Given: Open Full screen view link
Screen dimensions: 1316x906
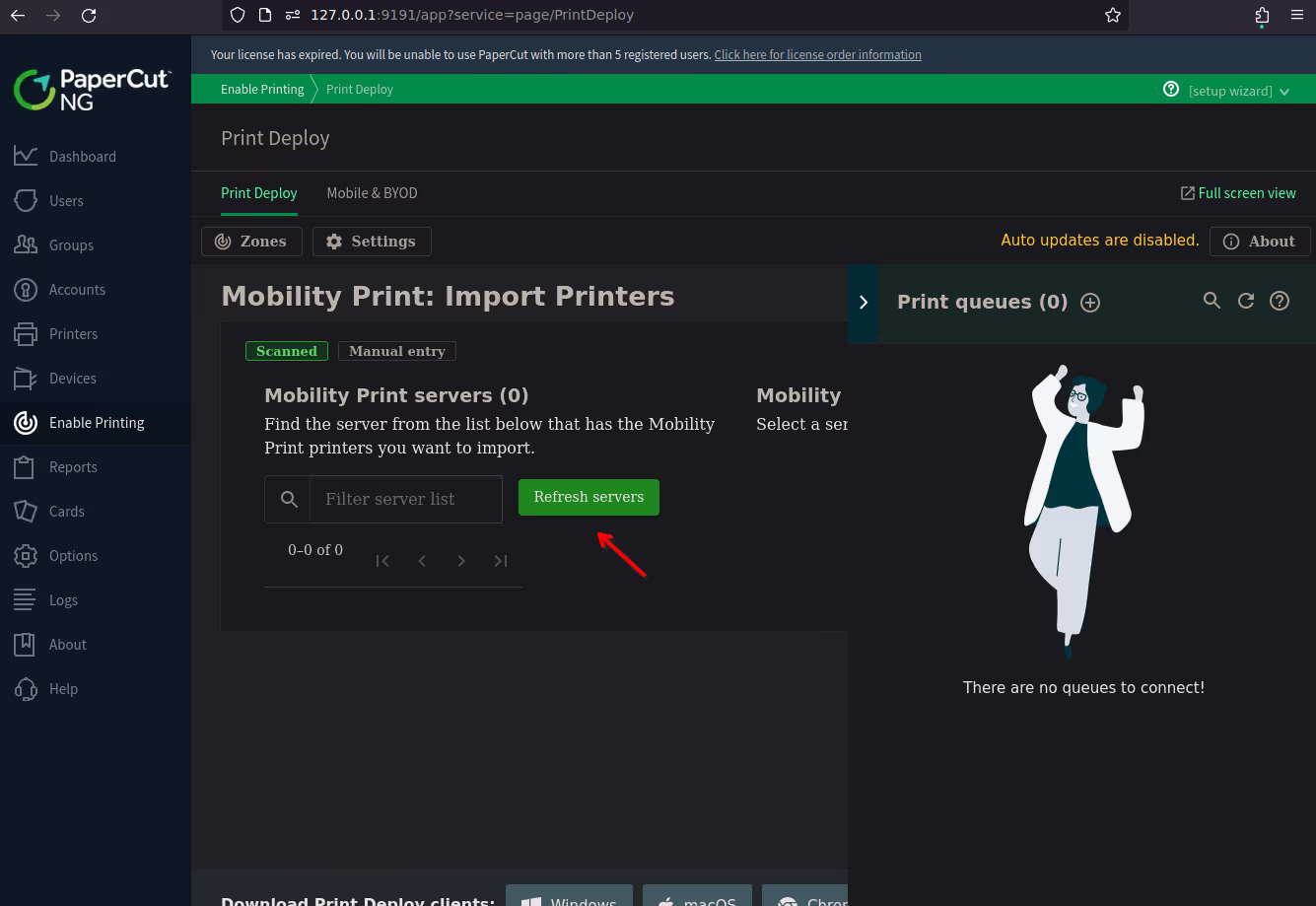Looking at the screenshot, I should point(1238,193).
